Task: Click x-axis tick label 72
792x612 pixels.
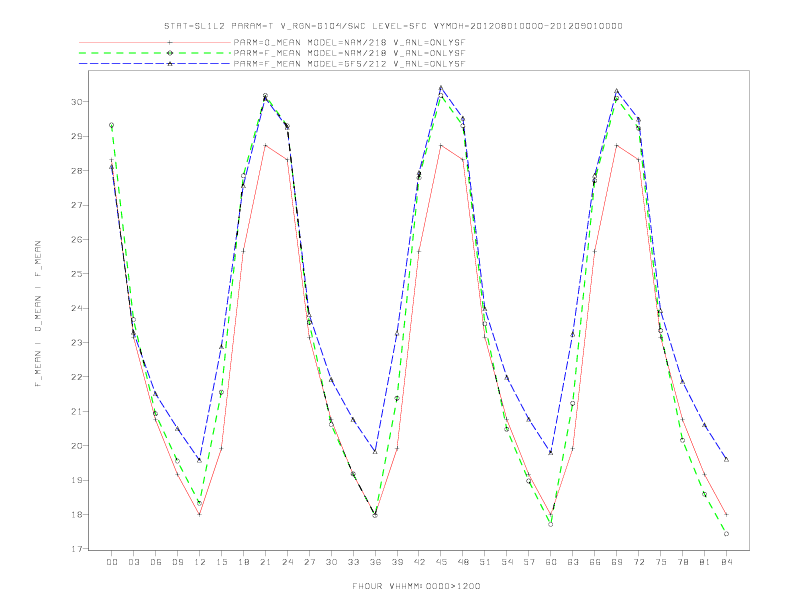Action: click(638, 562)
